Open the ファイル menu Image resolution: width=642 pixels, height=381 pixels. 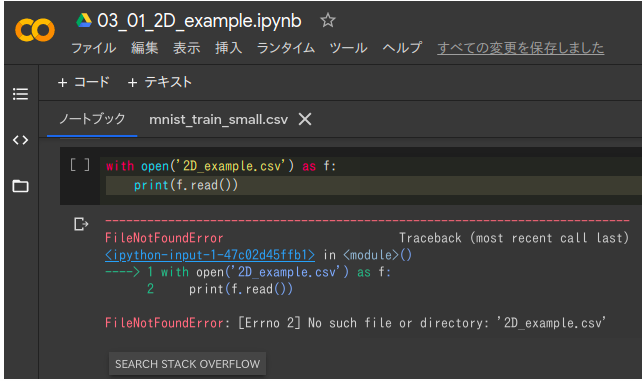tap(93, 48)
